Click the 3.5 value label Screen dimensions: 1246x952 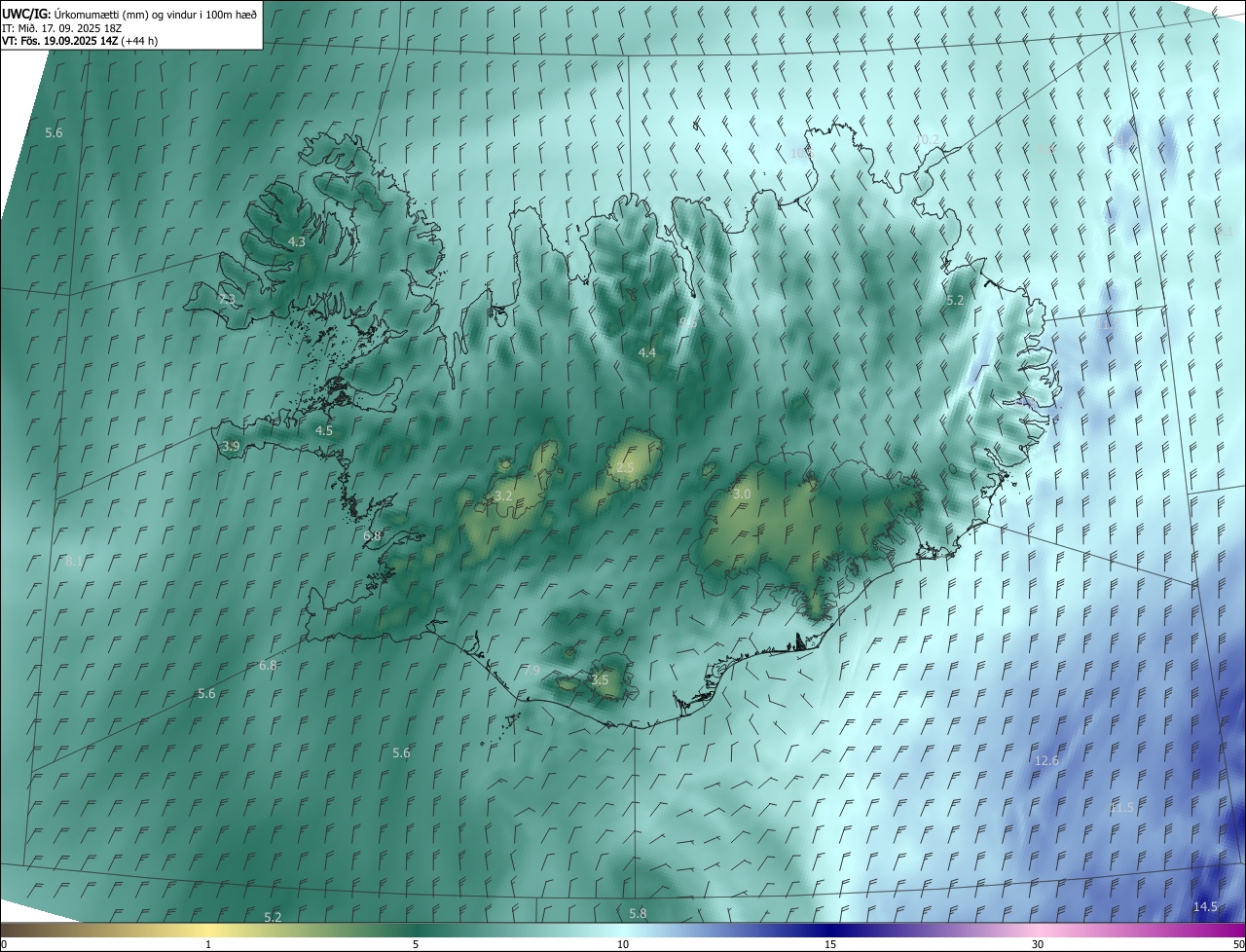coord(600,679)
